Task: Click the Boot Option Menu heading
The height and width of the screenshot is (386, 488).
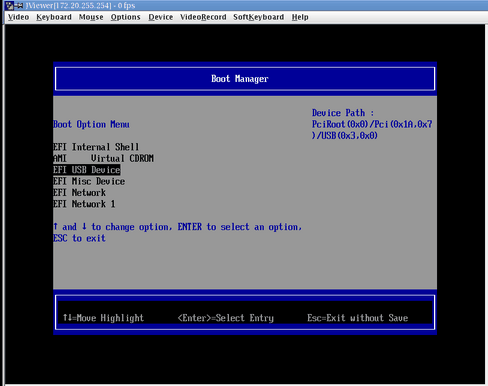Action: pyautogui.click(x=91, y=124)
